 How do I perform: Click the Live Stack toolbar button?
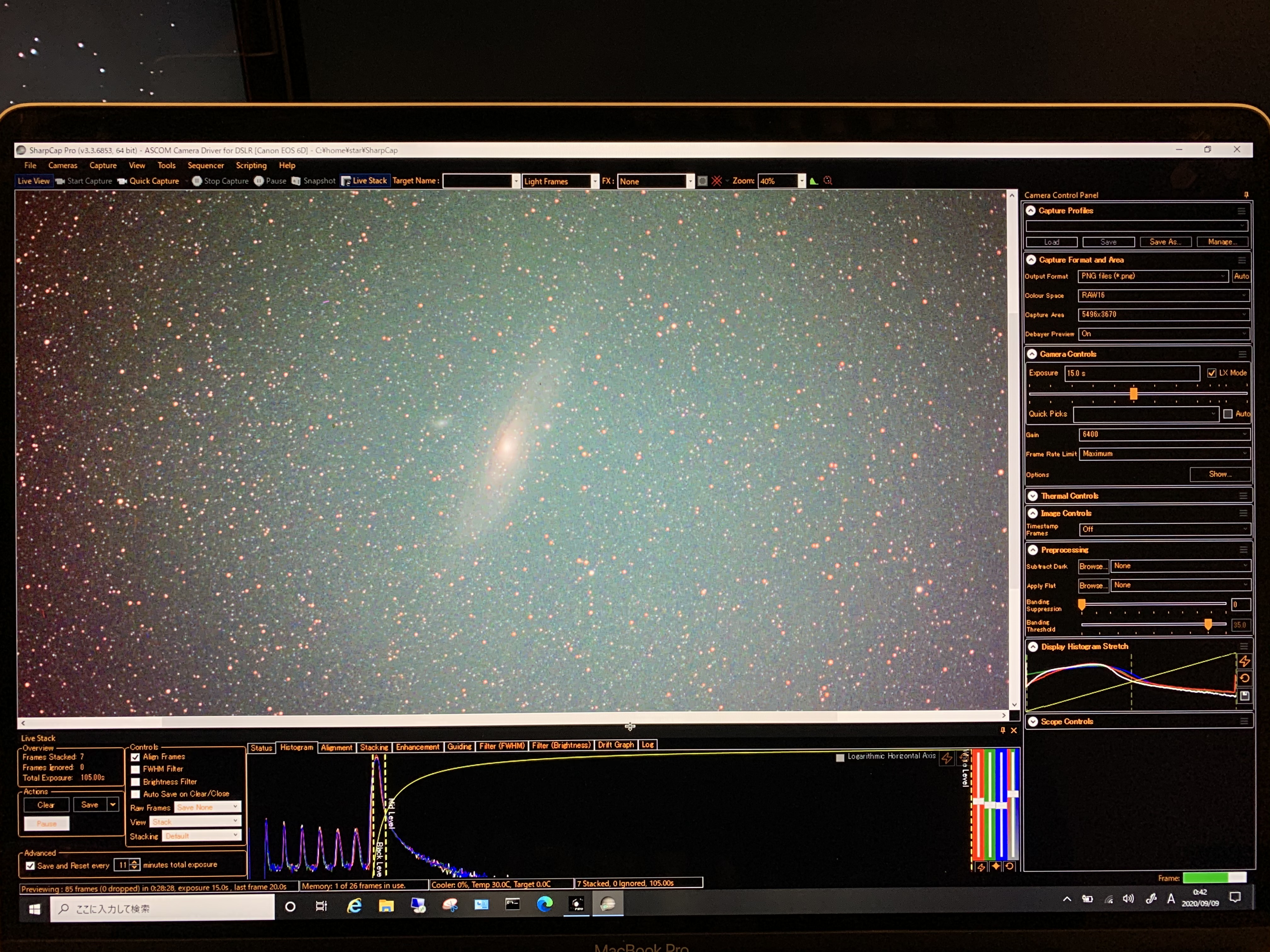(x=364, y=181)
